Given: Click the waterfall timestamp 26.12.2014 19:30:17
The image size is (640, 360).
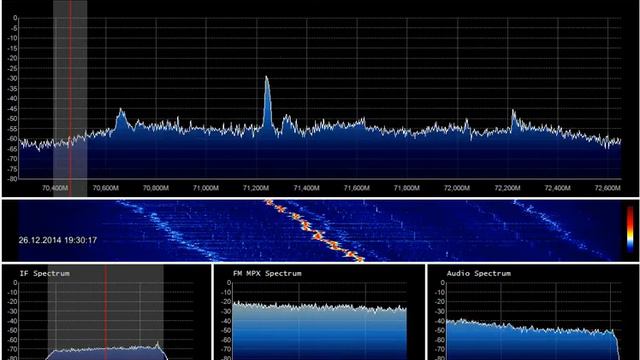Looking at the screenshot, I should tap(58, 240).
